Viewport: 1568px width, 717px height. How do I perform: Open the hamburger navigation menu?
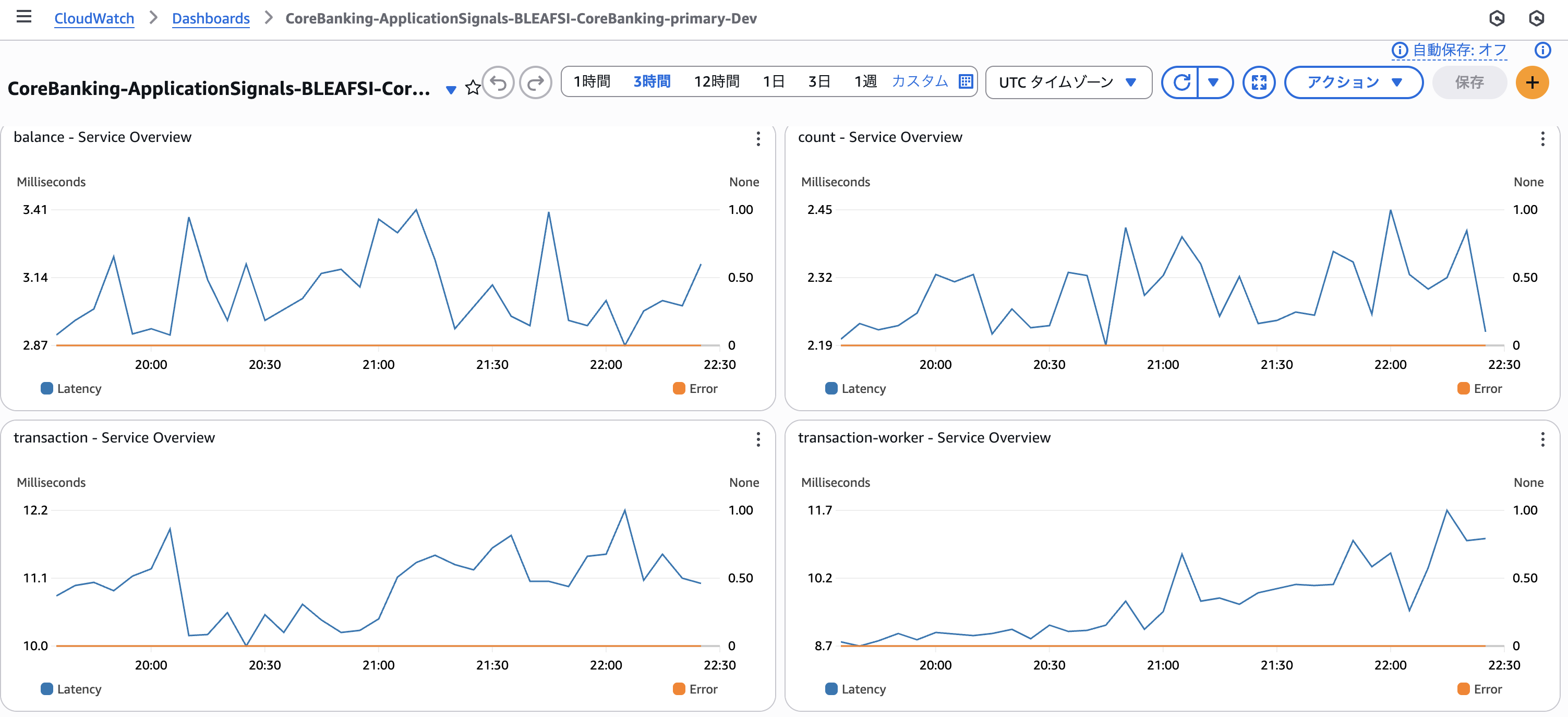point(24,17)
